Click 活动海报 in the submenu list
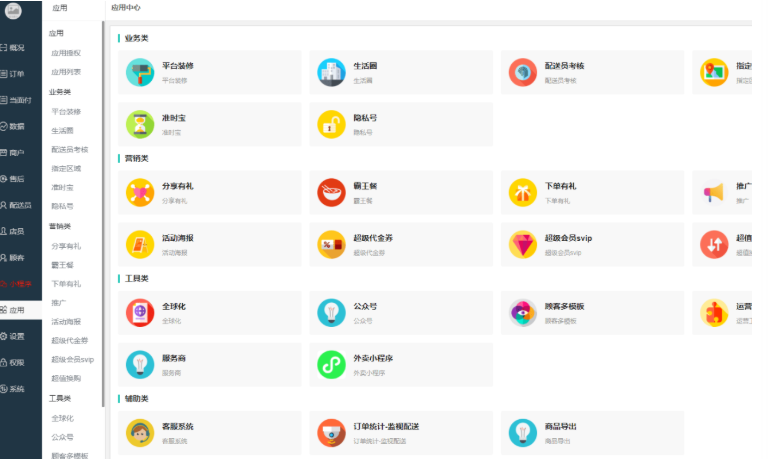 [x=66, y=322]
